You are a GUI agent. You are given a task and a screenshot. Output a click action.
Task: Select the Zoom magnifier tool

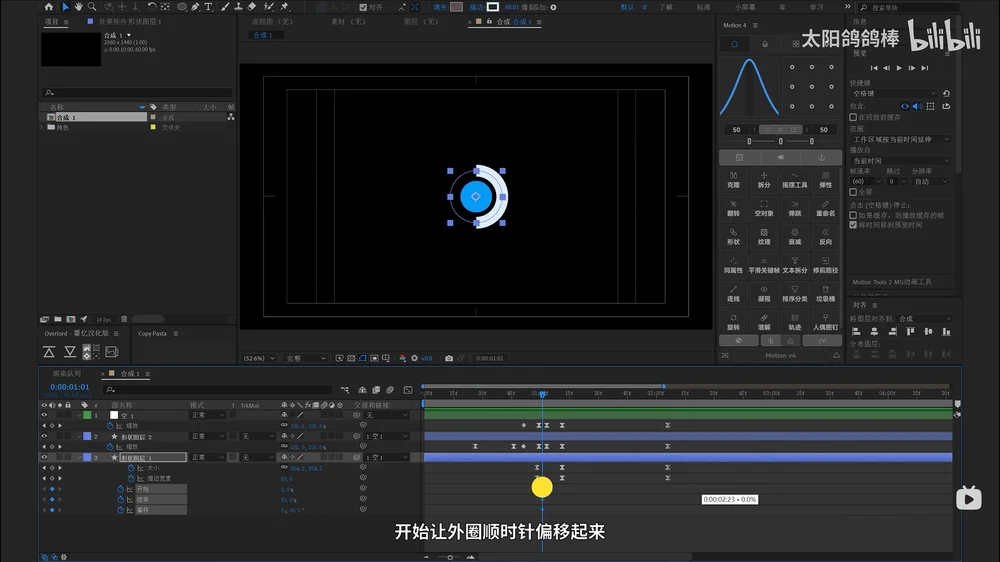(92, 7)
